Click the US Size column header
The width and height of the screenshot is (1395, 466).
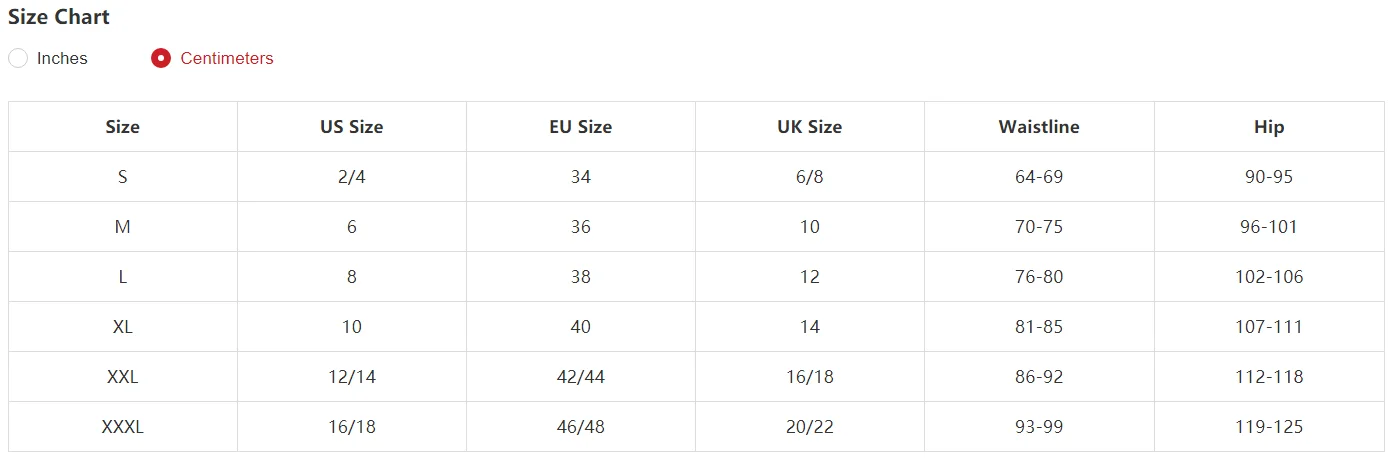[x=351, y=127]
